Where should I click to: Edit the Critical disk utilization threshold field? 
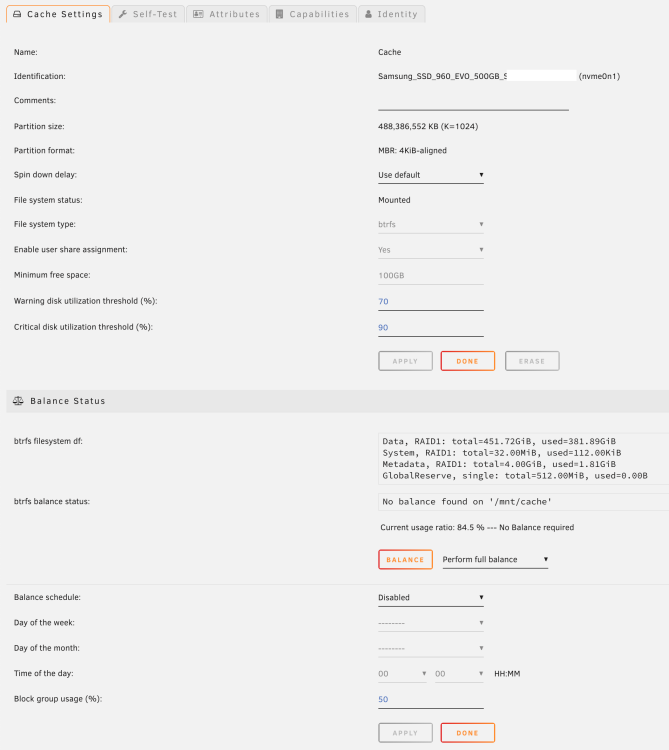tap(431, 328)
